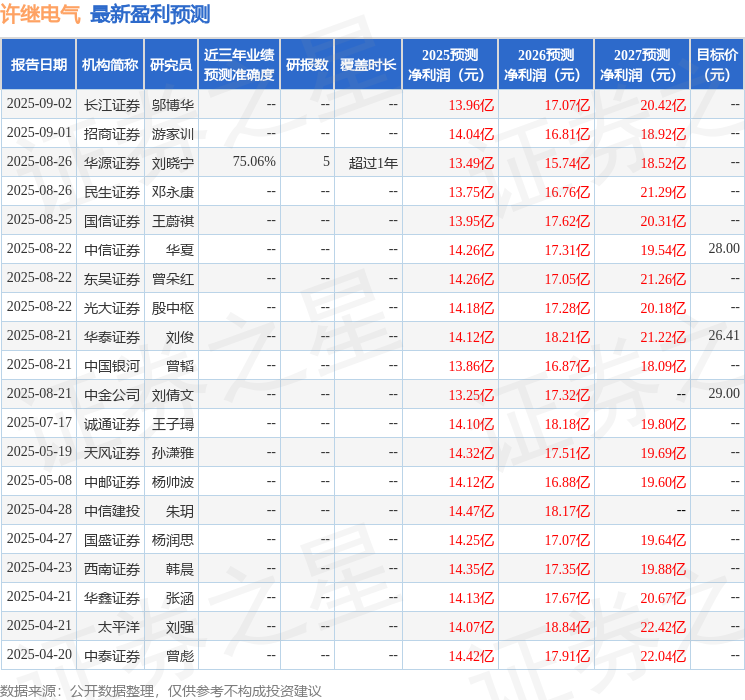Screen dimensions: 745x700
Task: Click the 26.41 target price
Action: tap(724, 336)
